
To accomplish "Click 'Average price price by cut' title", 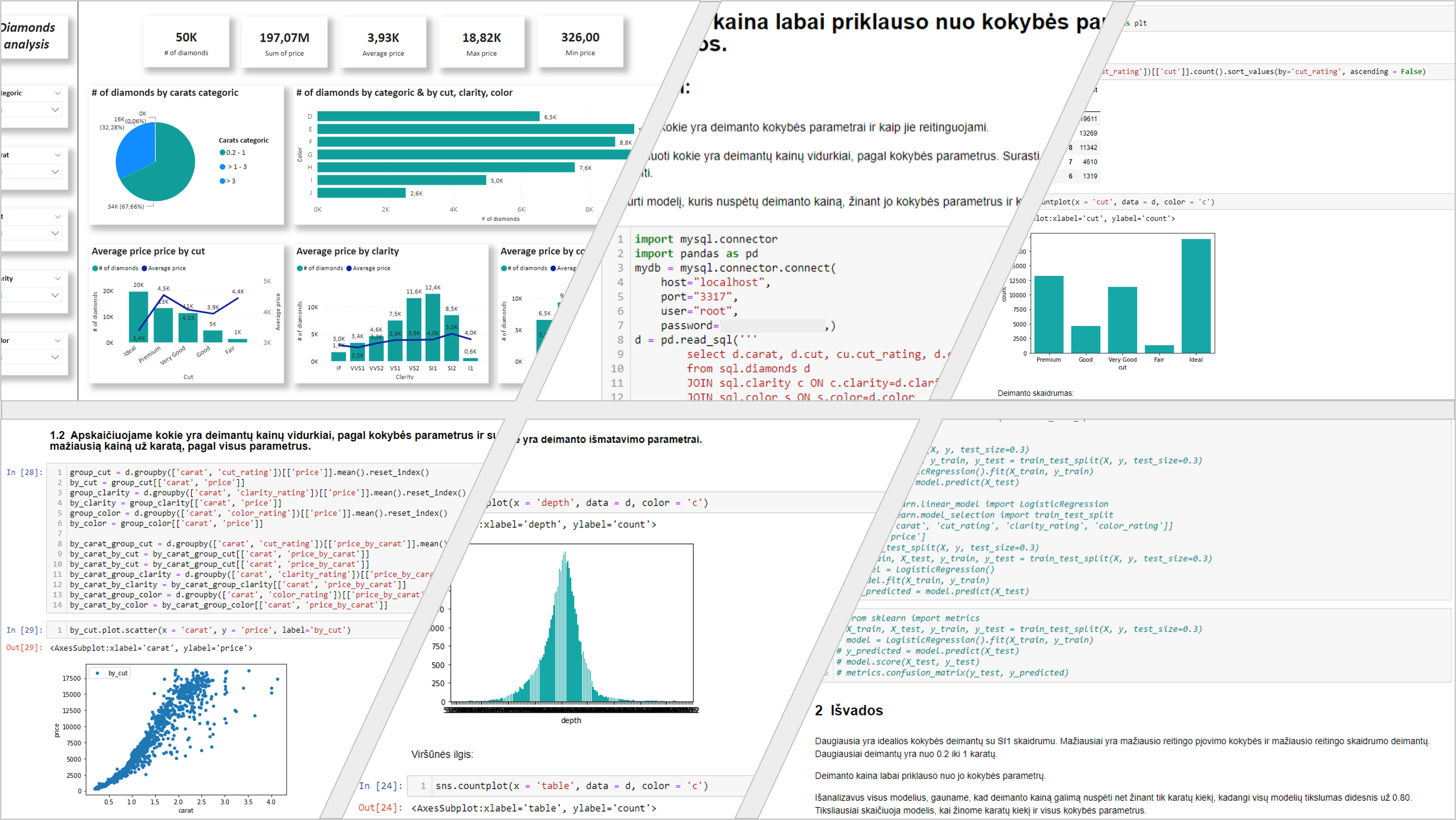I will point(148,251).
